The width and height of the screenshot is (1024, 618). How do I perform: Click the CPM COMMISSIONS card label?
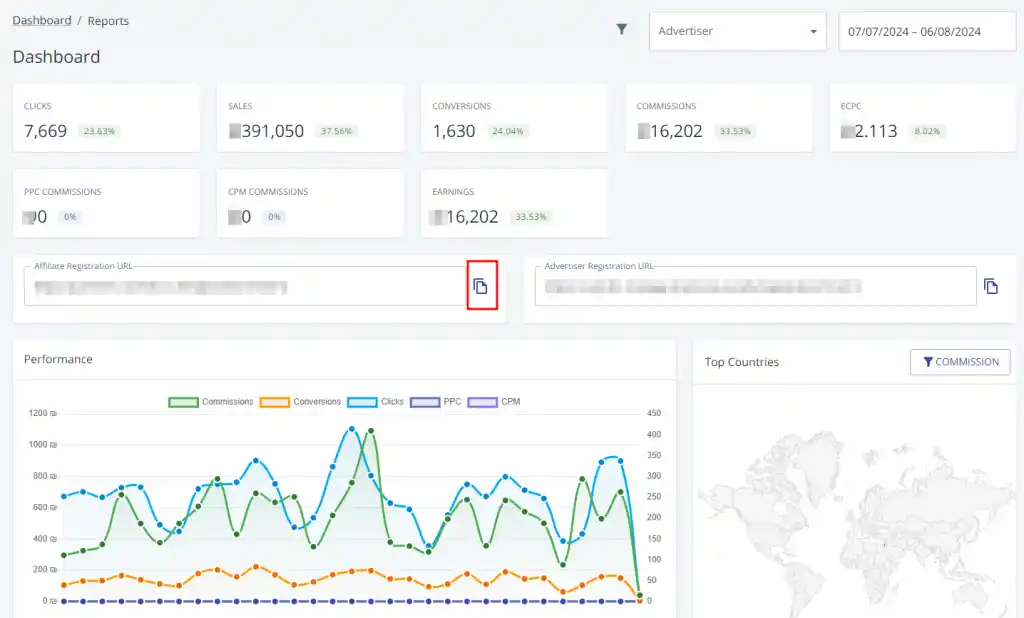click(268, 192)
